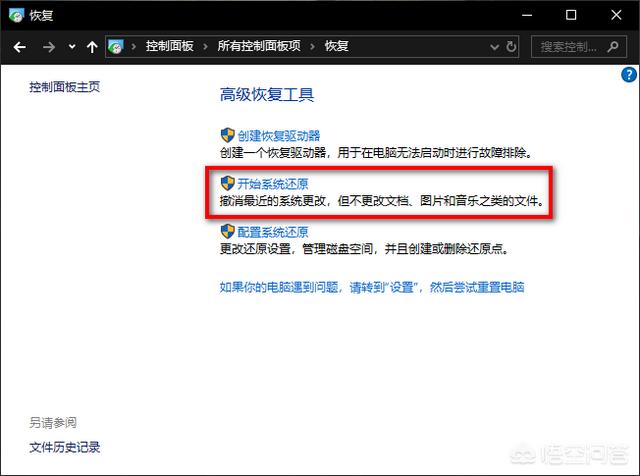Open address bar history dropdown
This screenshot has width=640, height=476.
click(494, 47)
